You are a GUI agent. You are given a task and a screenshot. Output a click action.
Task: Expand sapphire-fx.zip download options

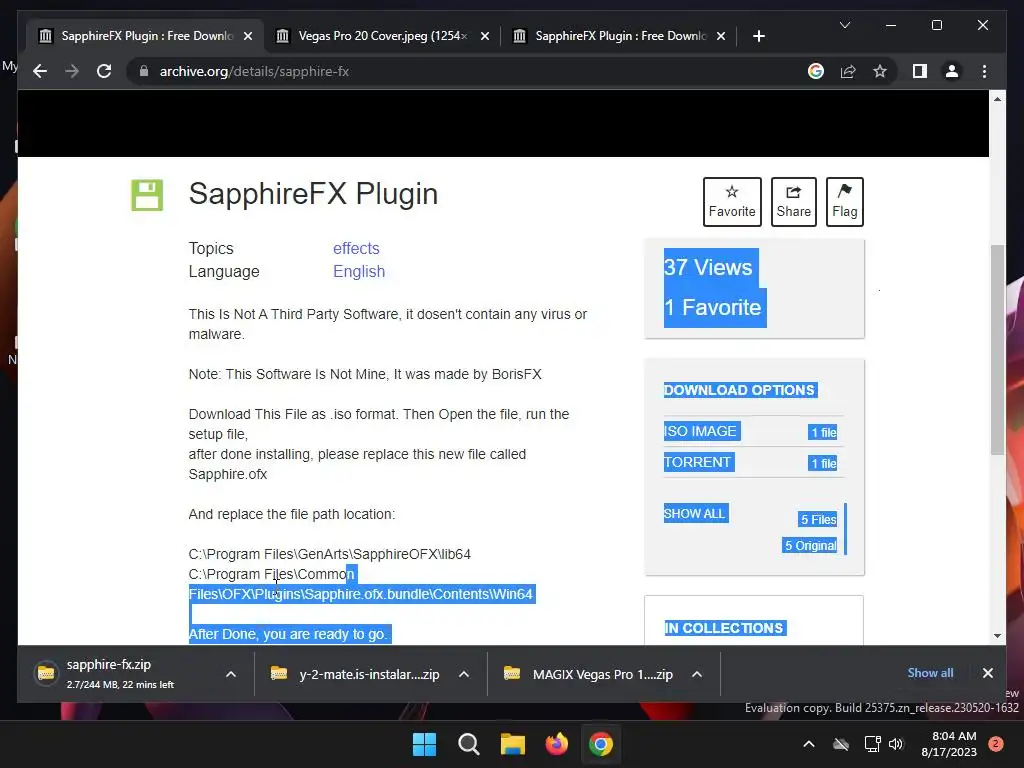[231, 674]
